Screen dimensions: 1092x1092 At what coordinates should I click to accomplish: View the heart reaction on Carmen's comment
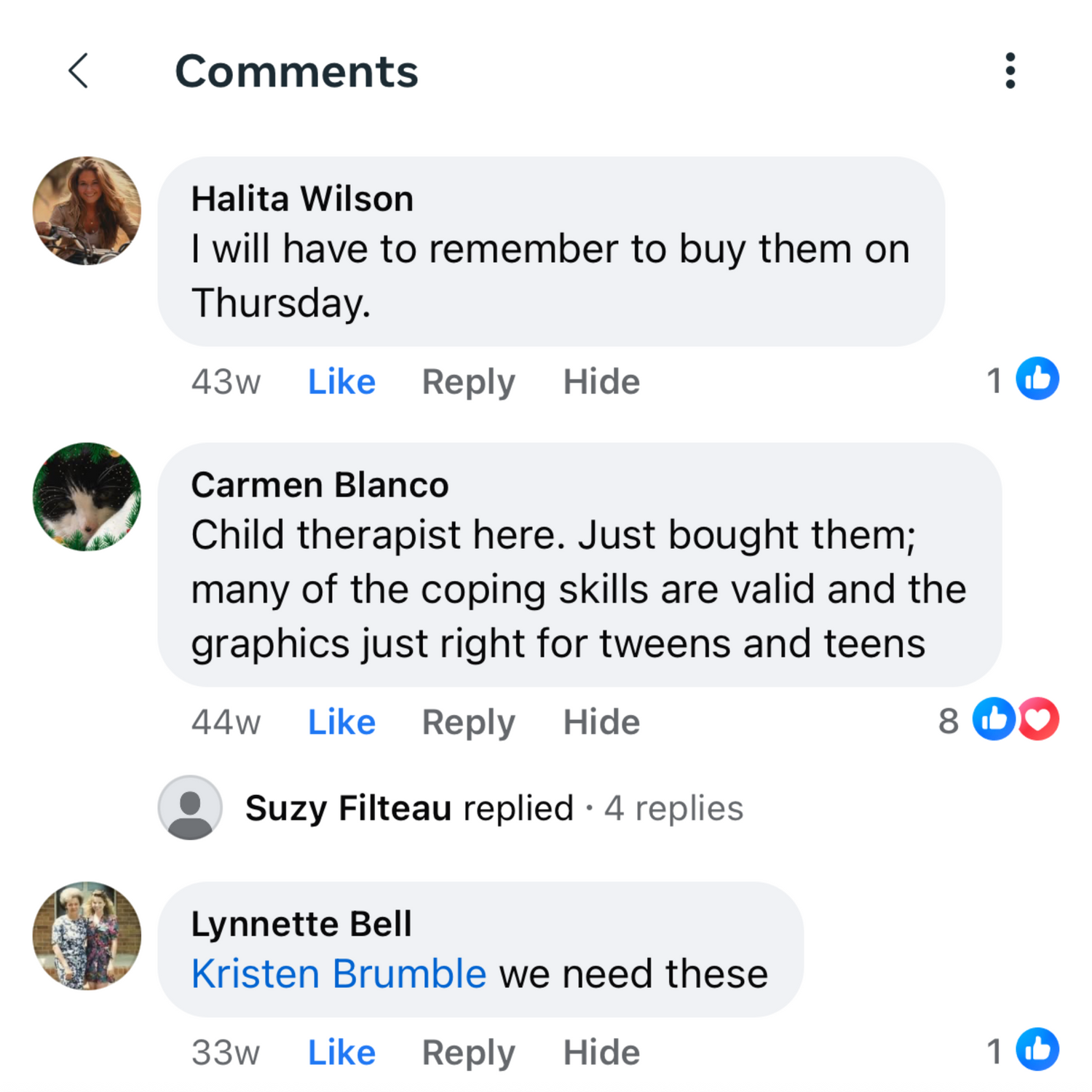[x=1039, y=719]
